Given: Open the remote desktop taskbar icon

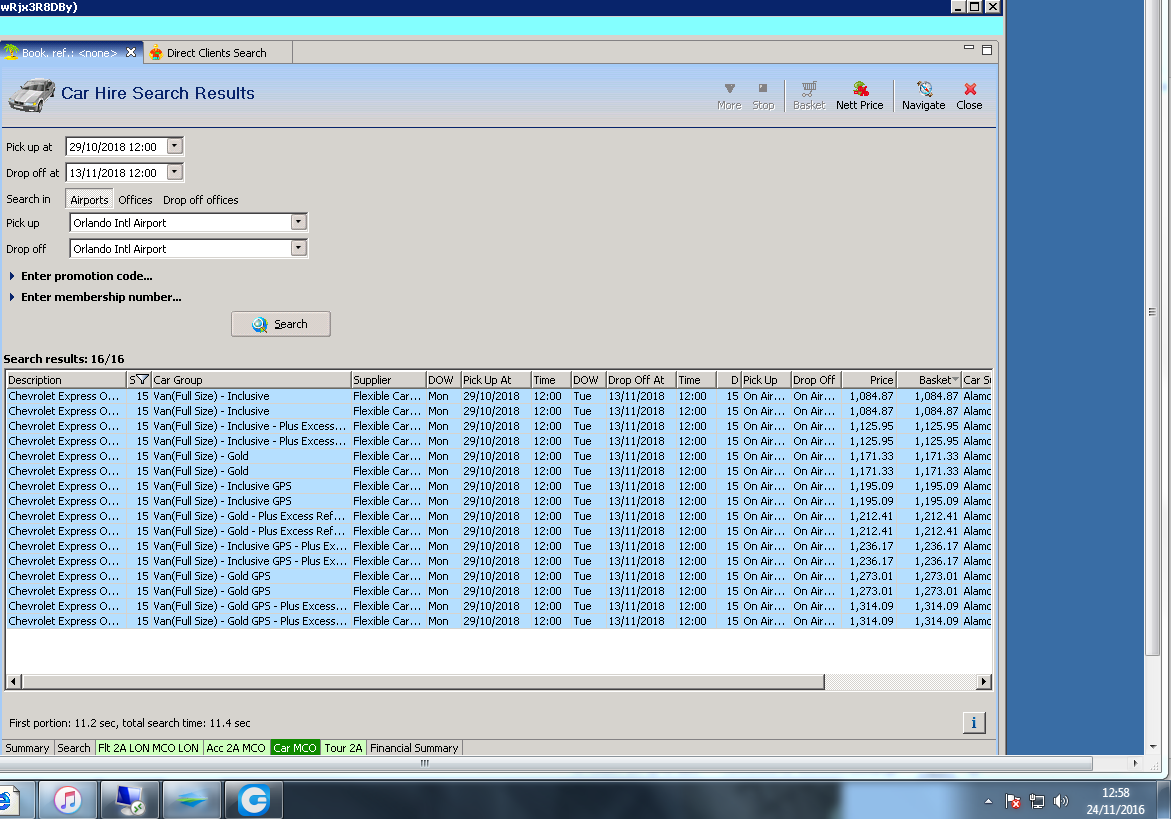Looking at the screenshot, I should click(130, 800).
